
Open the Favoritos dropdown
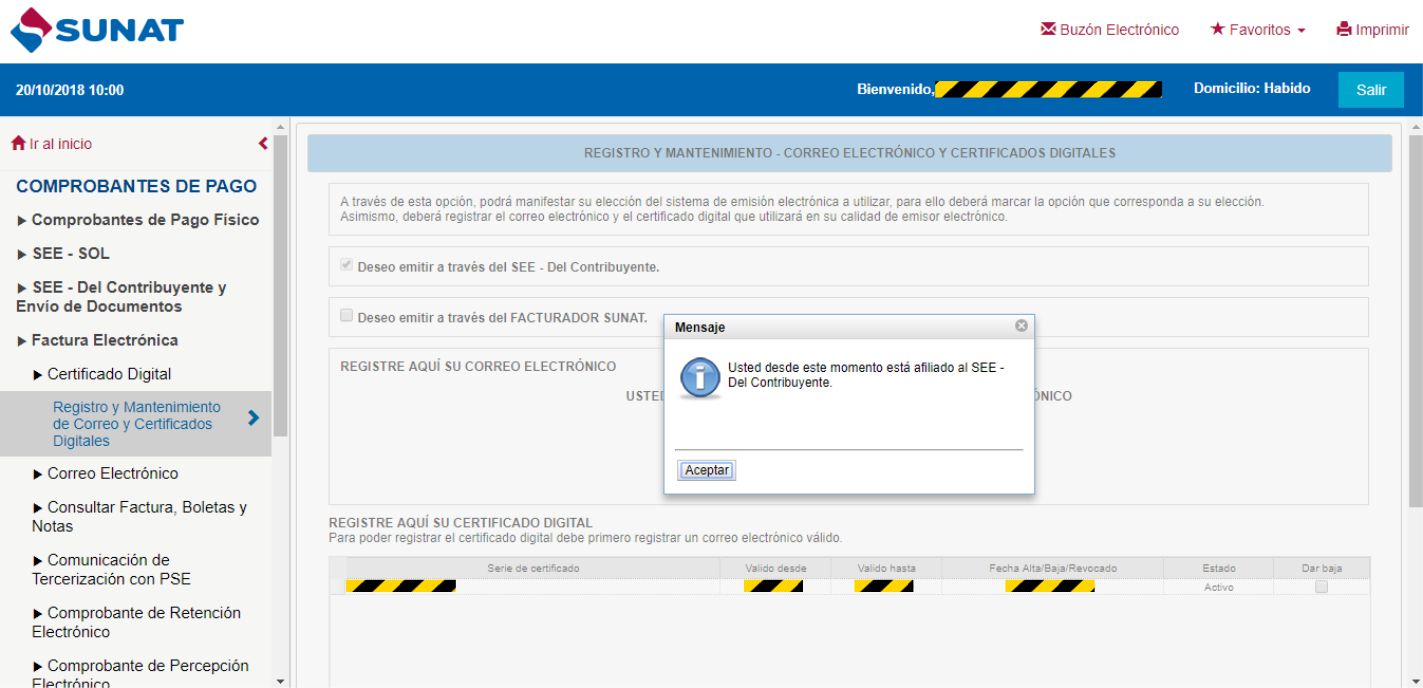pyautogui.click(x=1258, y=30)
